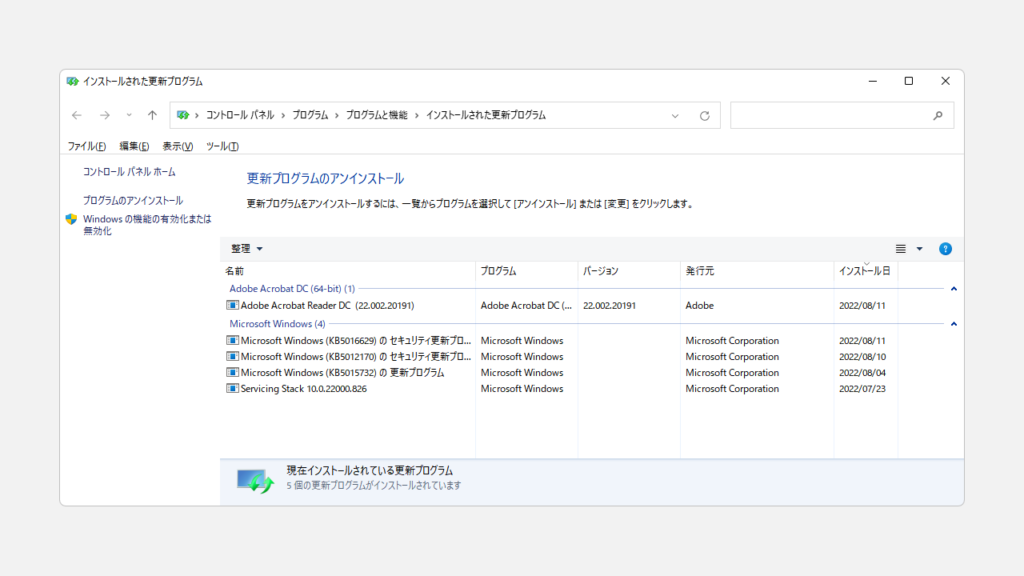Click the search magnifier icon
The width and height of the screenshot is (1024, 576).
(x=938, y=115)
